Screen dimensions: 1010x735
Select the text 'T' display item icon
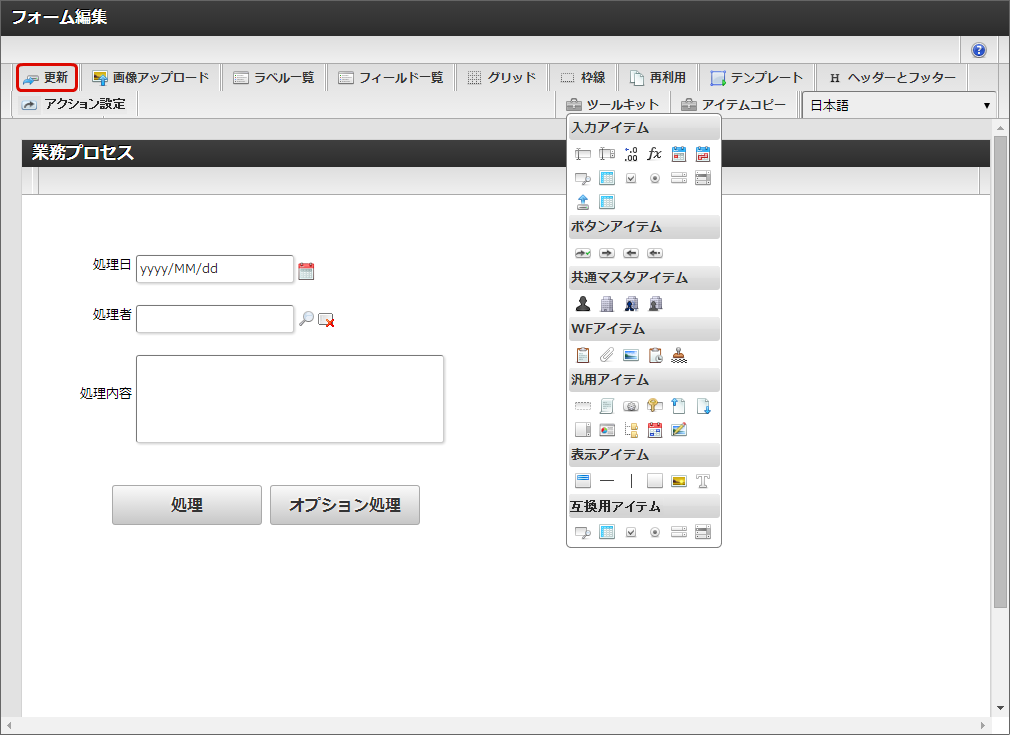pyautogui.click(x=703, y=481)
